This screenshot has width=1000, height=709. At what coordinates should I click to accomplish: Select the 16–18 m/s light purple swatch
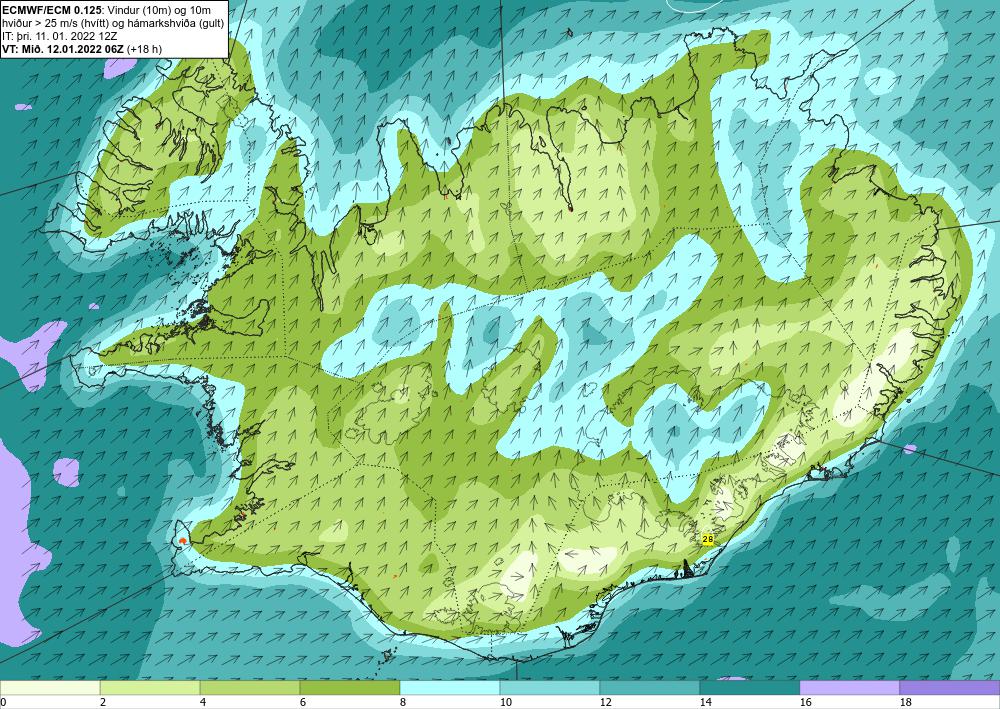click(849, 688)
